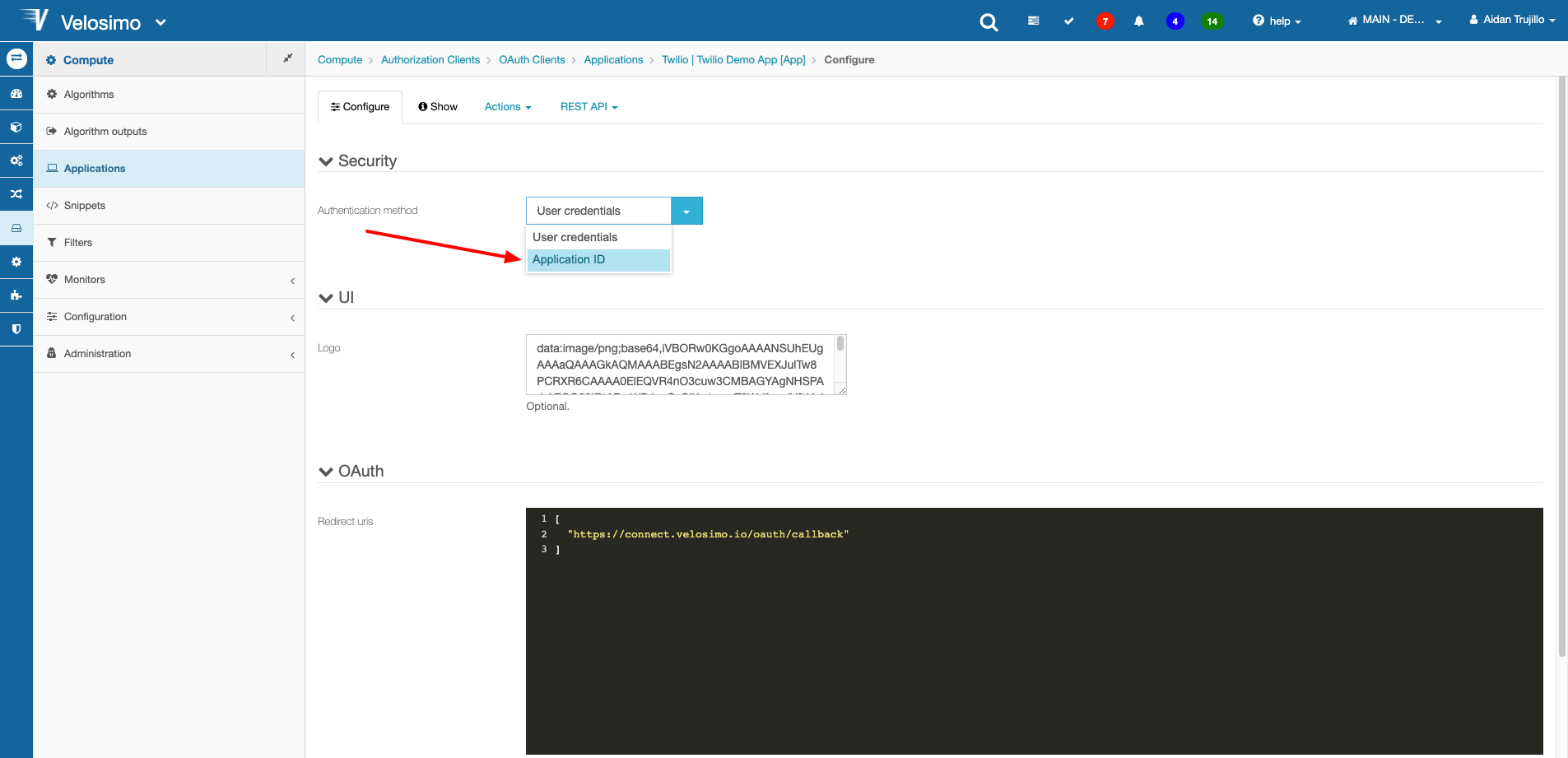This screenshot has height=758, width=1568.
Task: Click the Authentication method dropdown arrow
Action: click(x=686, y=211)
